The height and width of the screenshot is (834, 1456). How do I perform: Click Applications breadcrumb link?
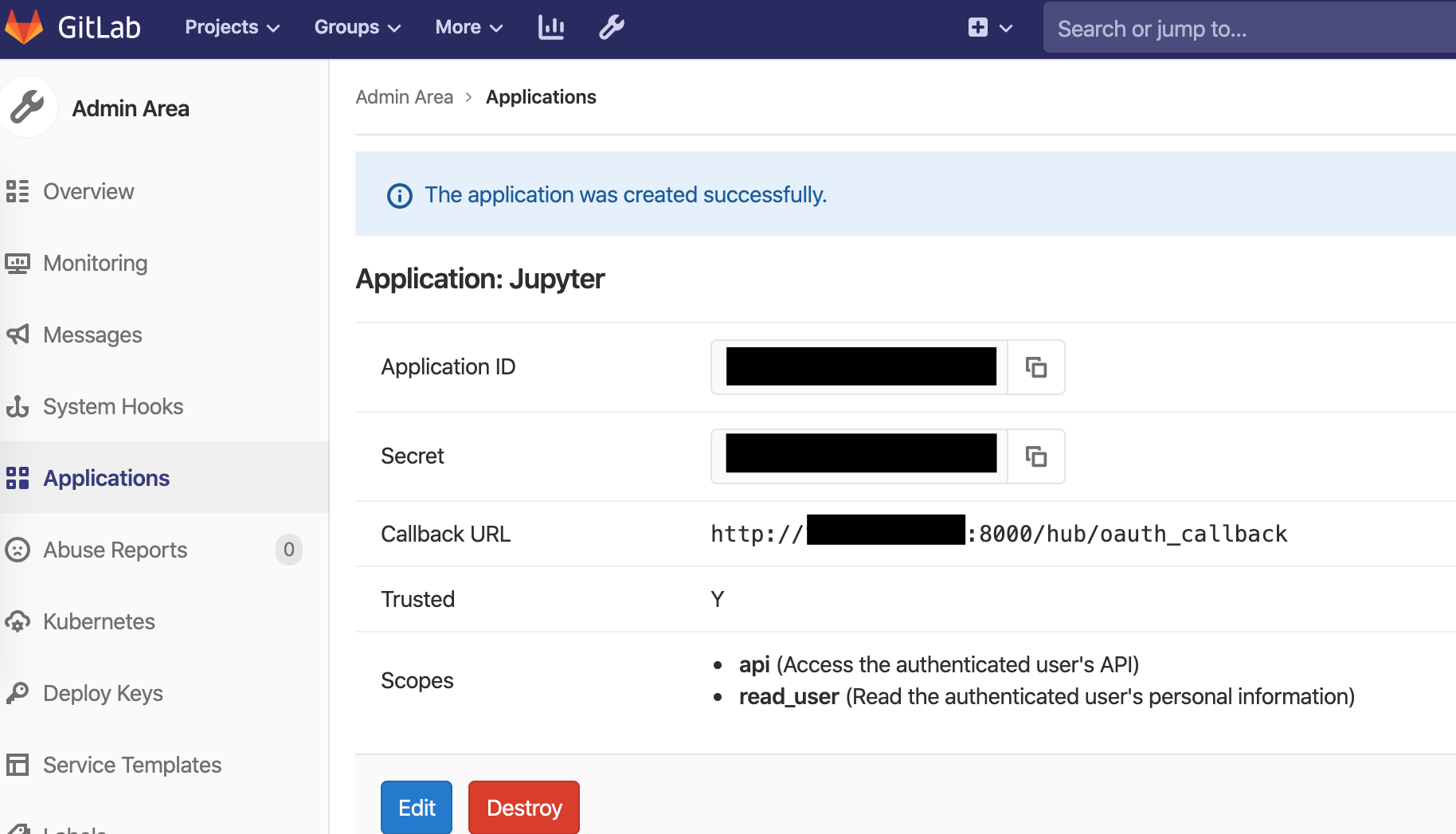click(x=541, y=97)
